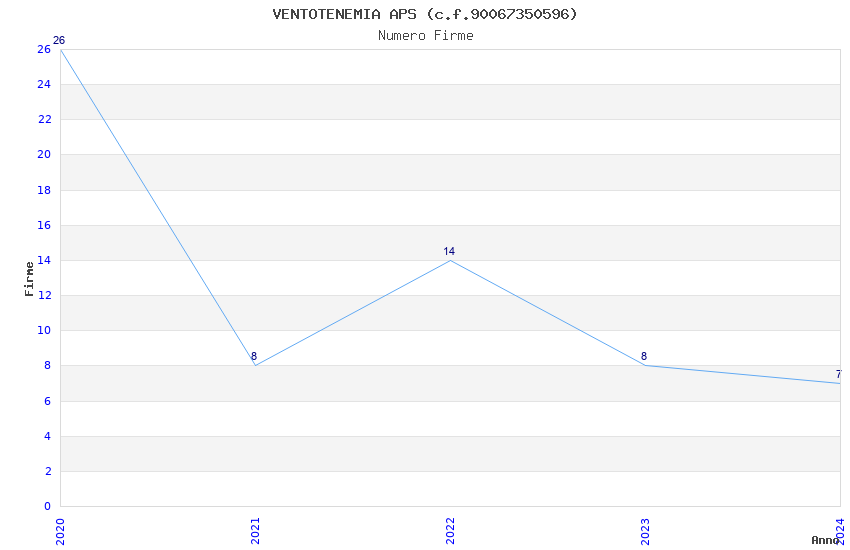Click the data point labeled 26

[60, 49]
